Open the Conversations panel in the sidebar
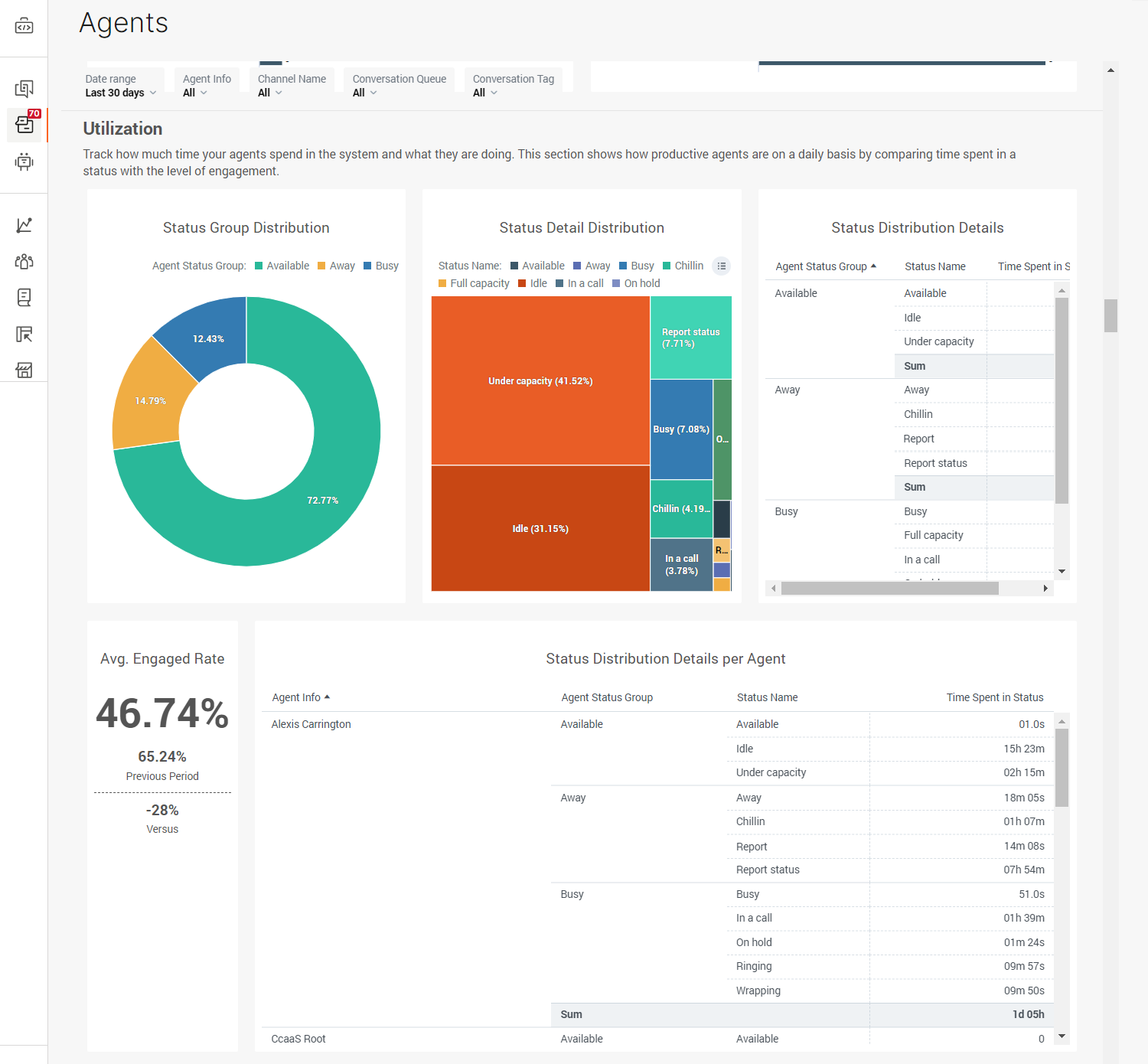 tap(24, 88)
